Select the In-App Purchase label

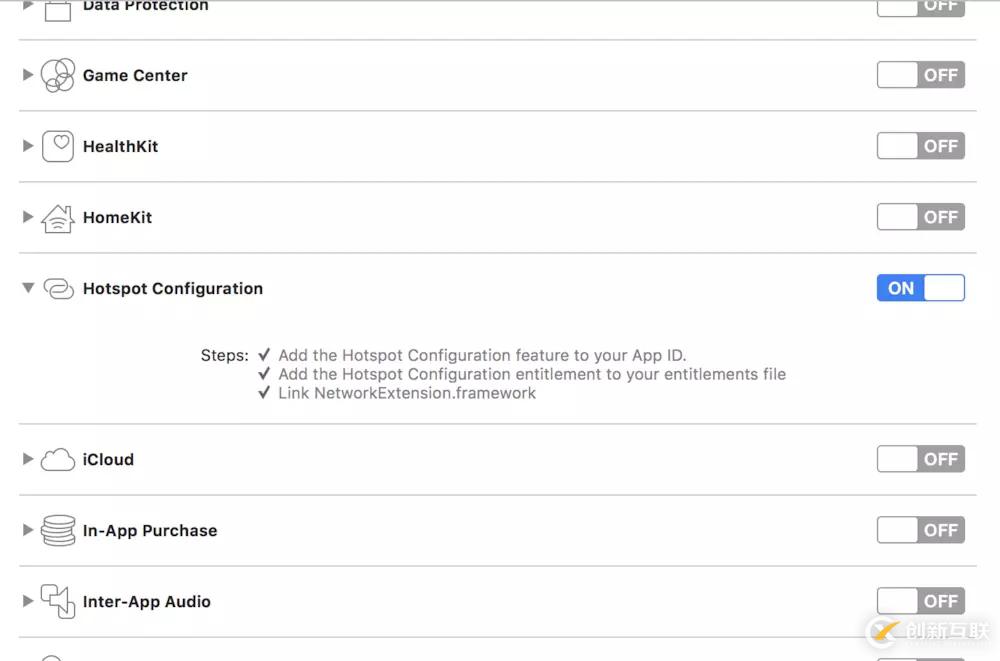coord(150,531)
